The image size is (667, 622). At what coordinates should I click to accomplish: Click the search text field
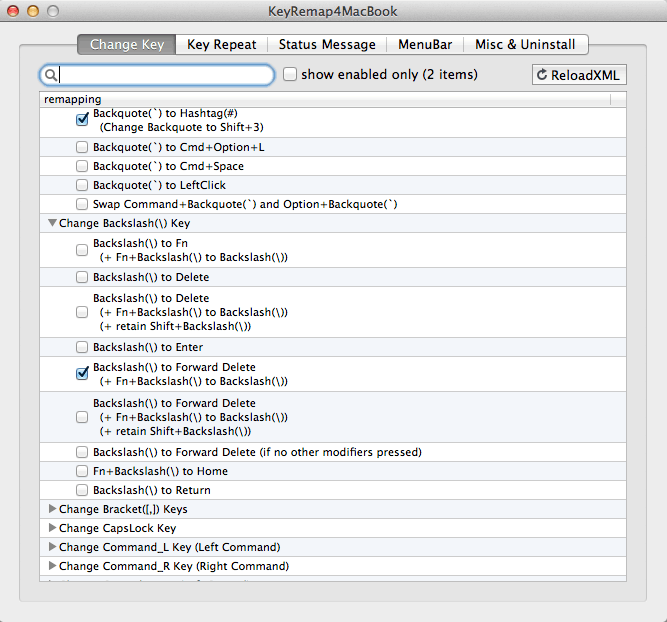[x=157, y=75]
